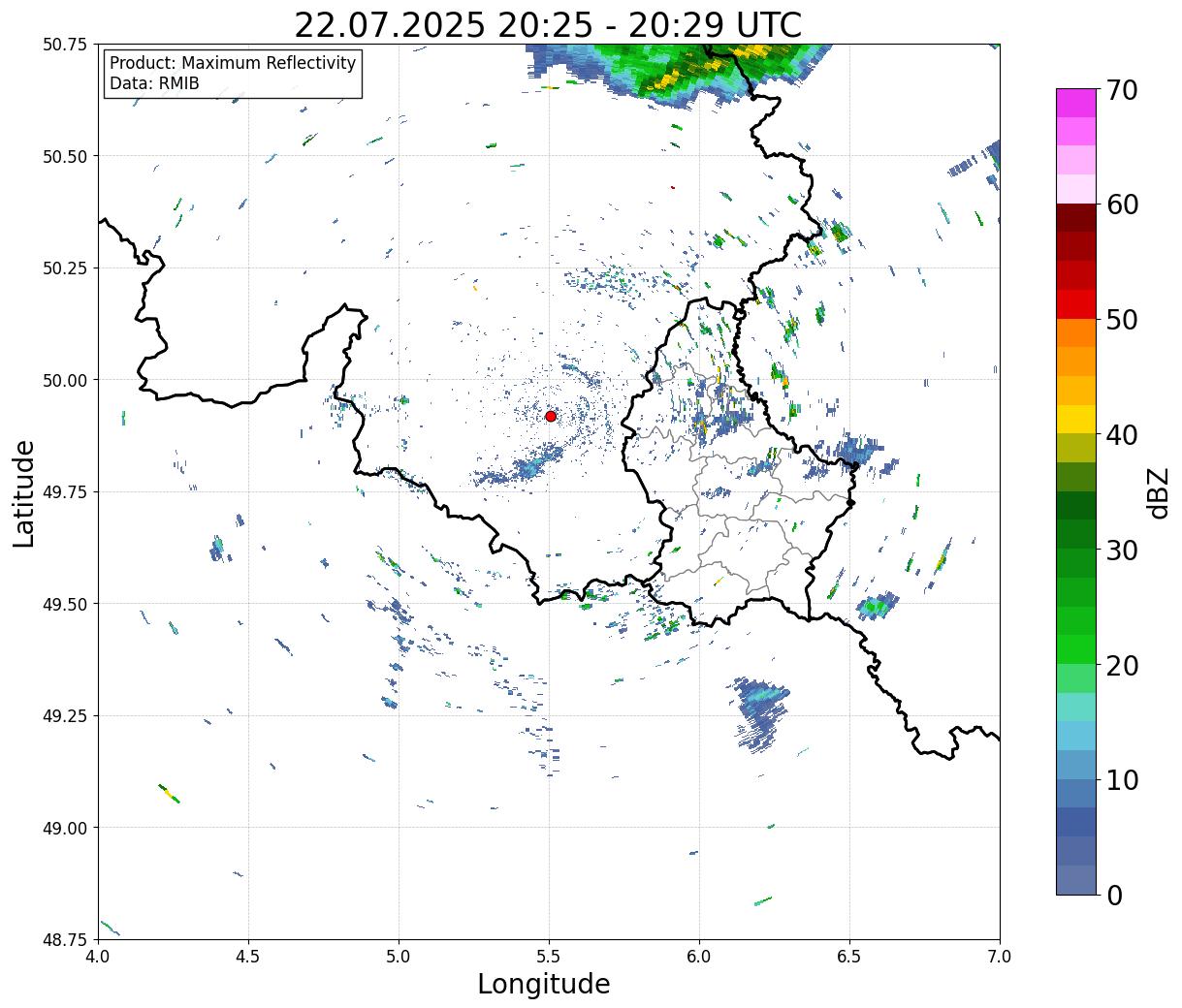Screen dimensions: 1182x1008
Task: Click the latitude tick label 50.25
Action: (x=65, y=268)
